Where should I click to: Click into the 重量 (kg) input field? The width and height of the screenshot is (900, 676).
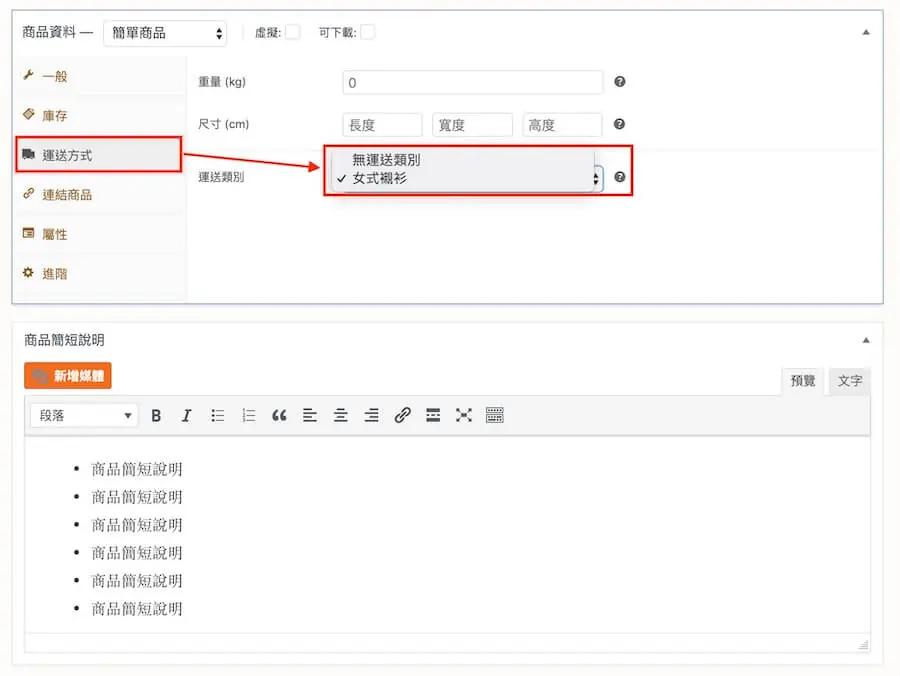472,83
